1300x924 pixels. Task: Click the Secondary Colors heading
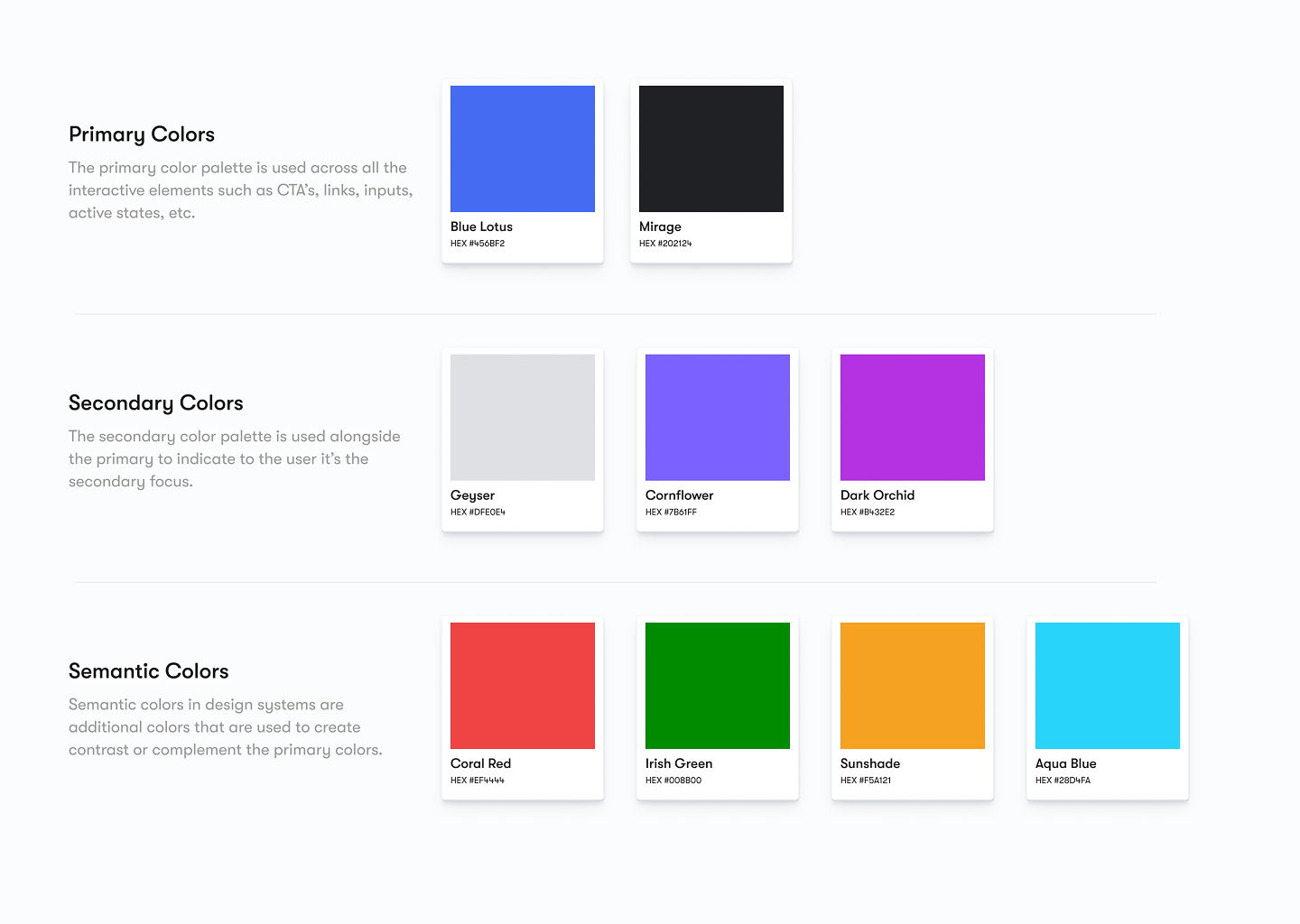[x=155, y=402]
